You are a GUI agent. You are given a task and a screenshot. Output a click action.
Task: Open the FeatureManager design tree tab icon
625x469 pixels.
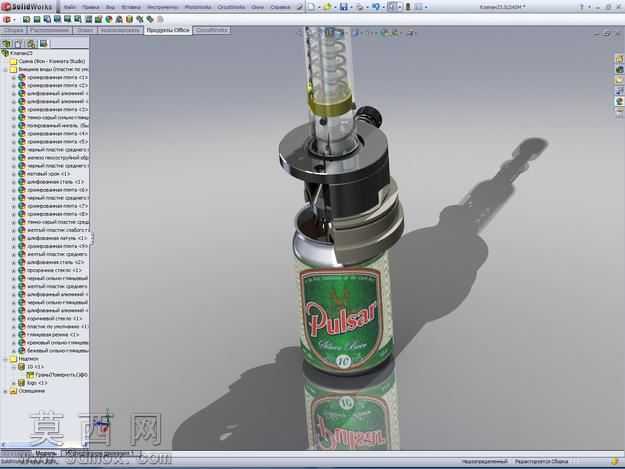click(6, 43)
